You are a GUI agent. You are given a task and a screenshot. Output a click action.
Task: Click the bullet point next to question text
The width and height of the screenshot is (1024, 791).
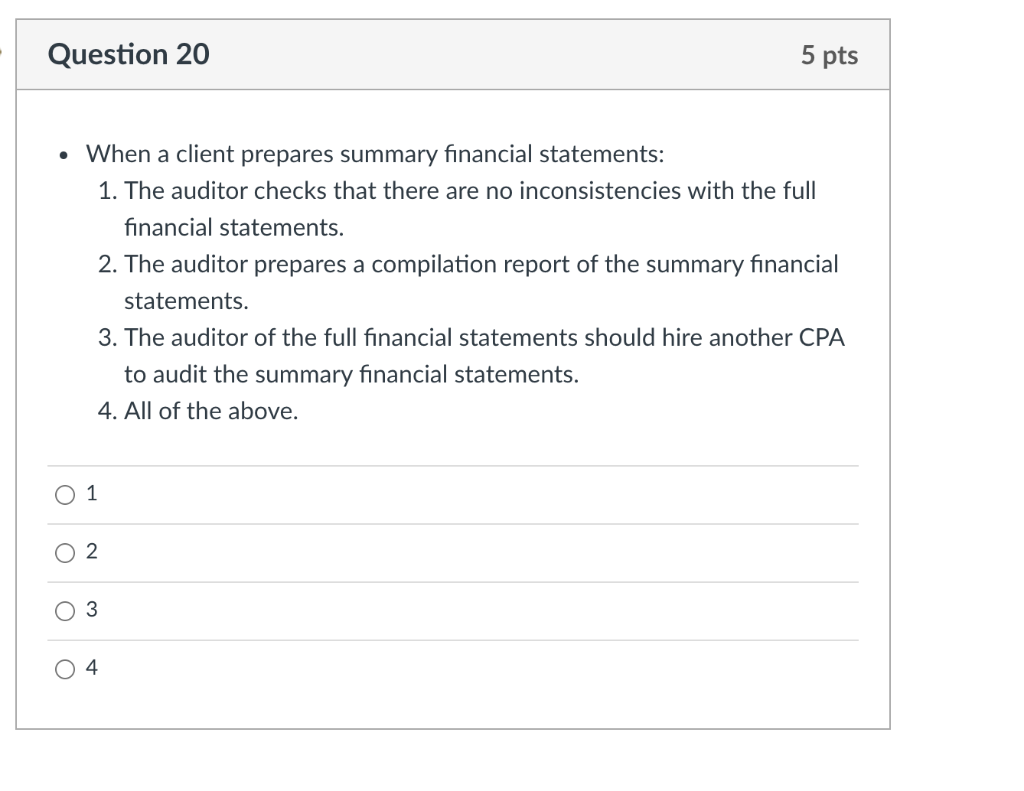(x=63, y=154)
